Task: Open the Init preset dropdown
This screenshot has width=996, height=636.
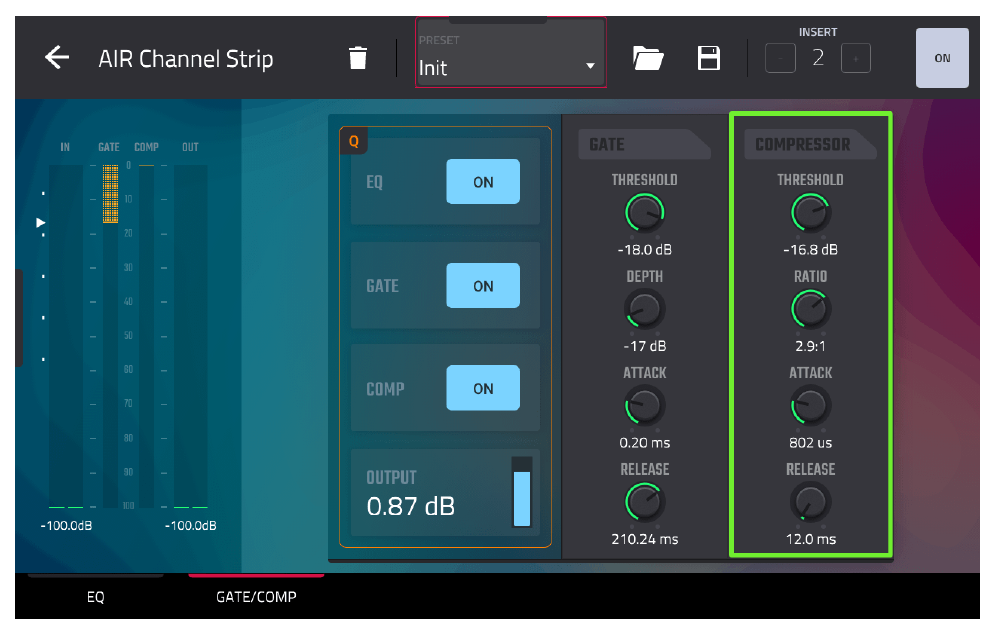Action: (511, 53)
